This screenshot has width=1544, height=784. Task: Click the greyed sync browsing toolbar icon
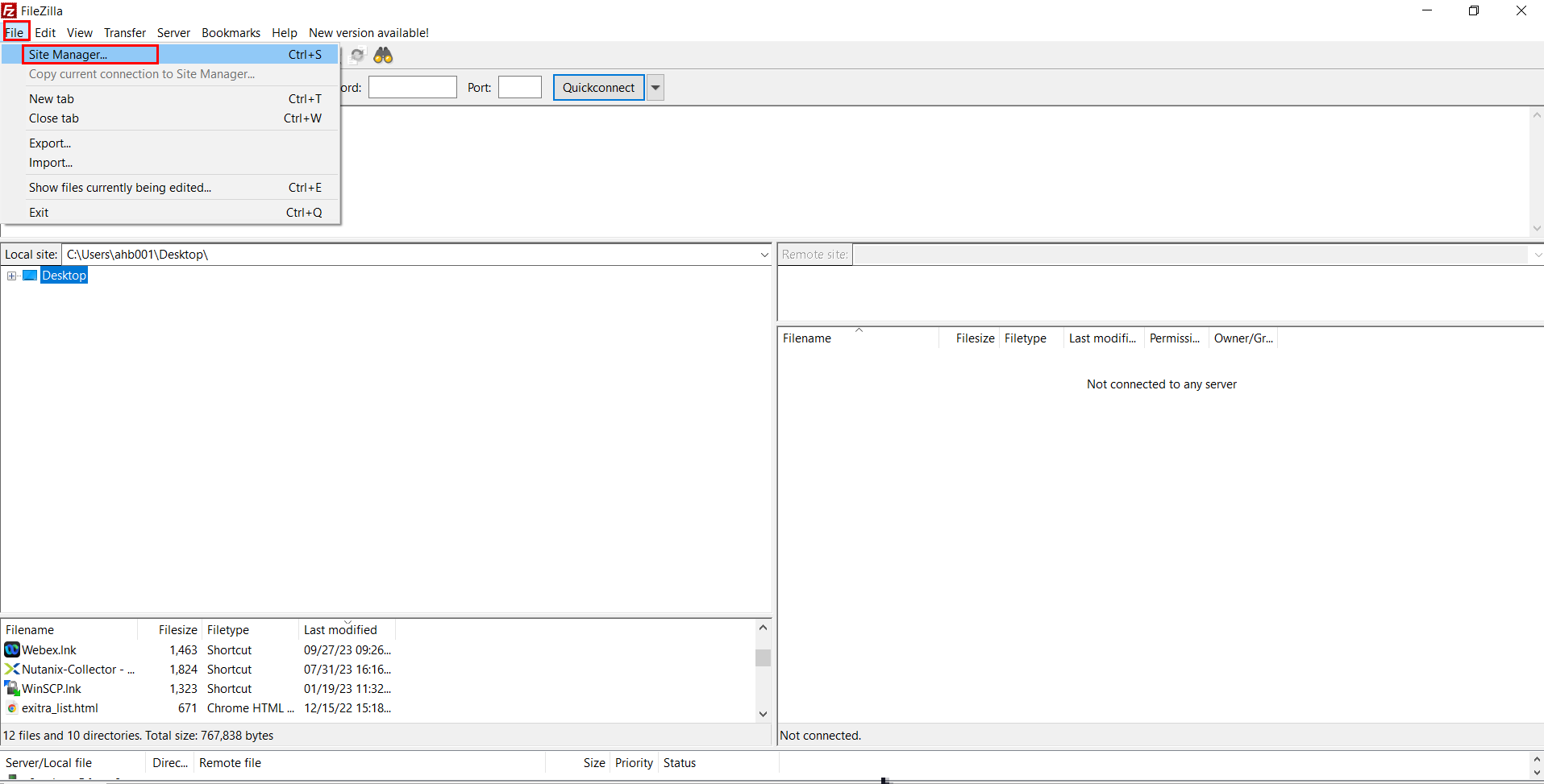[357, 55]
